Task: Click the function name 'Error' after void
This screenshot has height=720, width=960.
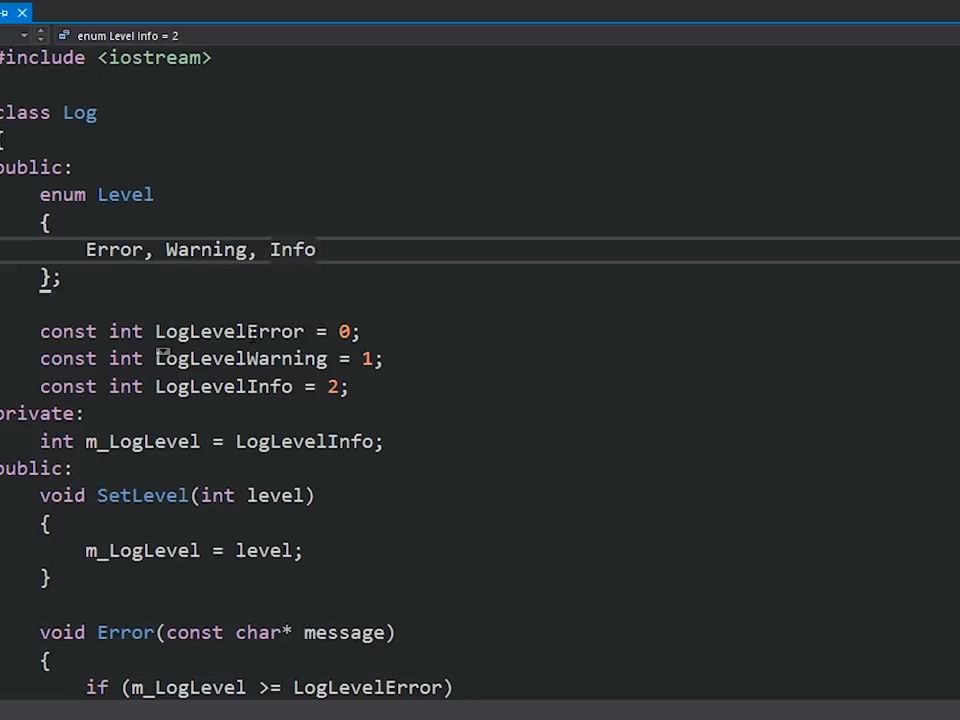Action: tap(126, 632)
